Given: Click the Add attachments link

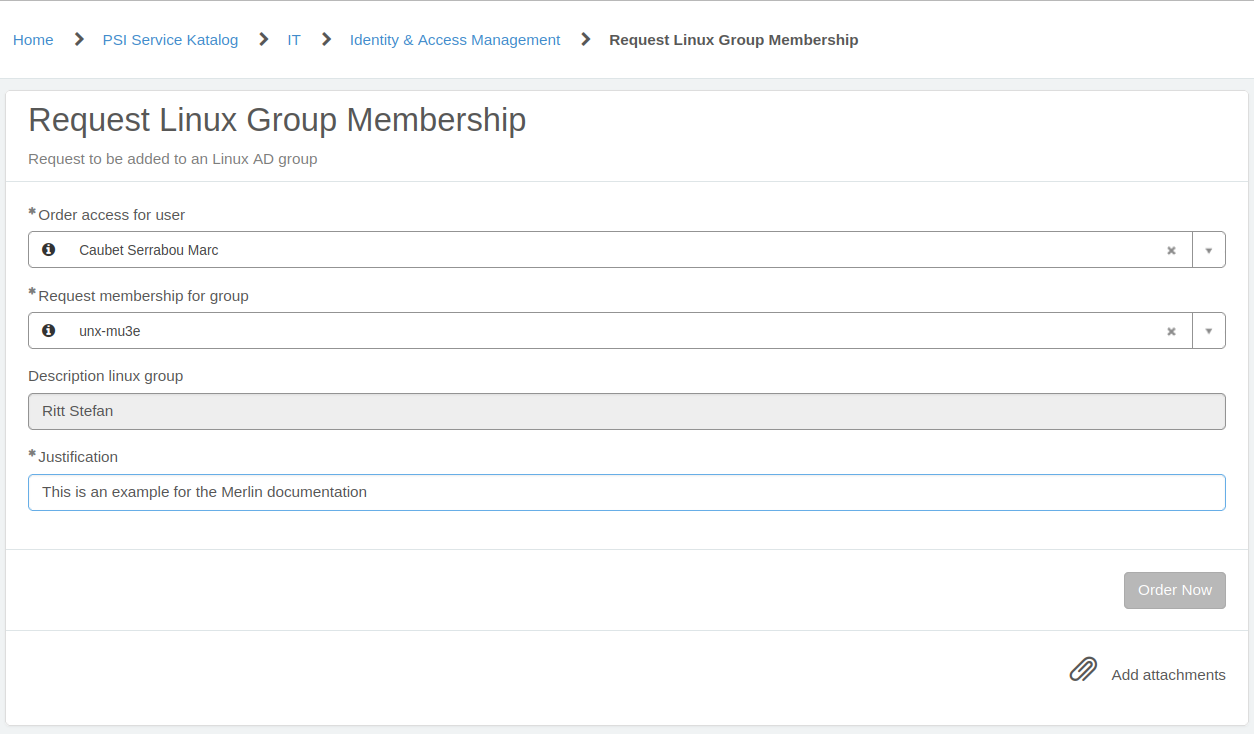Looking at the screenshot, I should (1168, 674).
